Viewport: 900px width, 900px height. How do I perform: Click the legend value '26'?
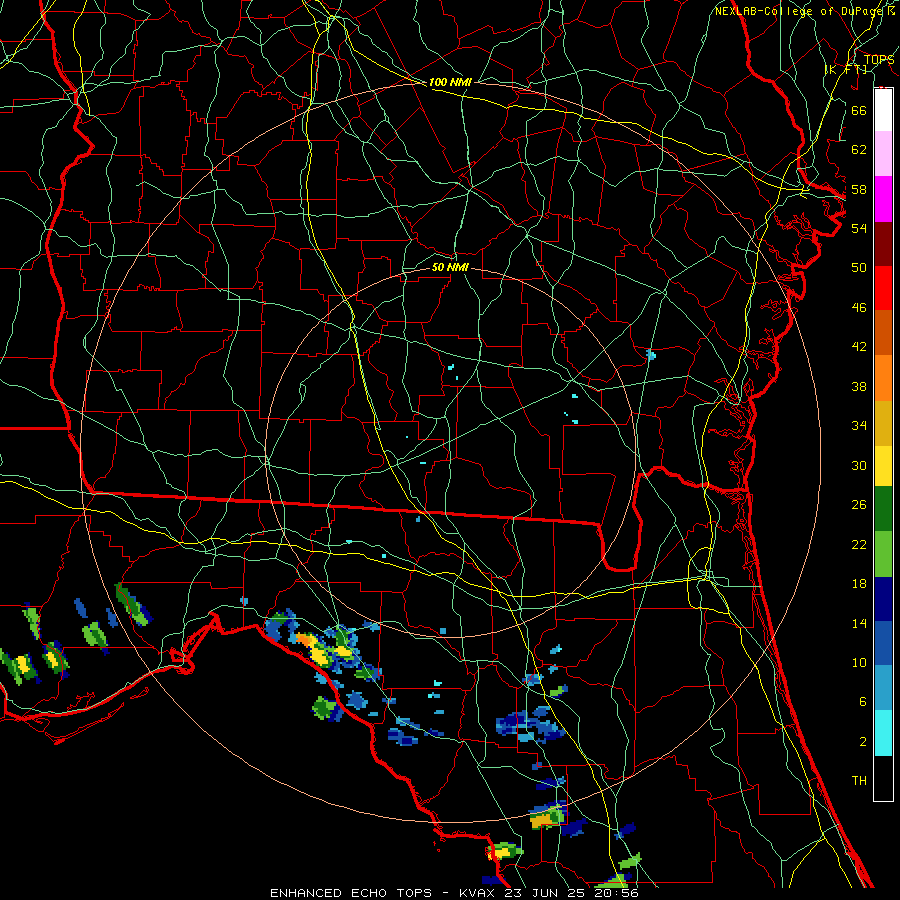[859, 505]
